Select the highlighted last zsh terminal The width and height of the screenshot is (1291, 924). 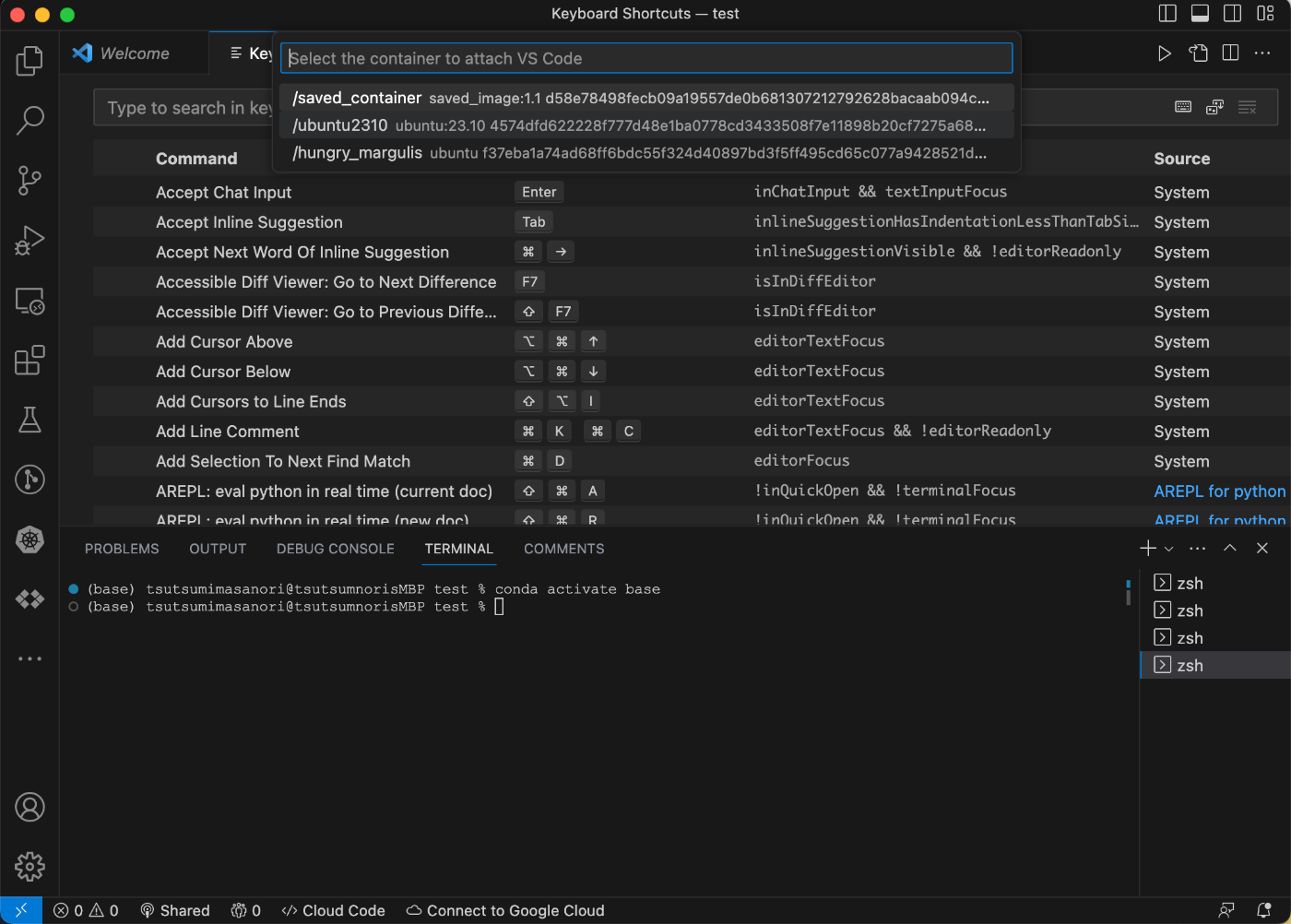[x=1215, y=665]
